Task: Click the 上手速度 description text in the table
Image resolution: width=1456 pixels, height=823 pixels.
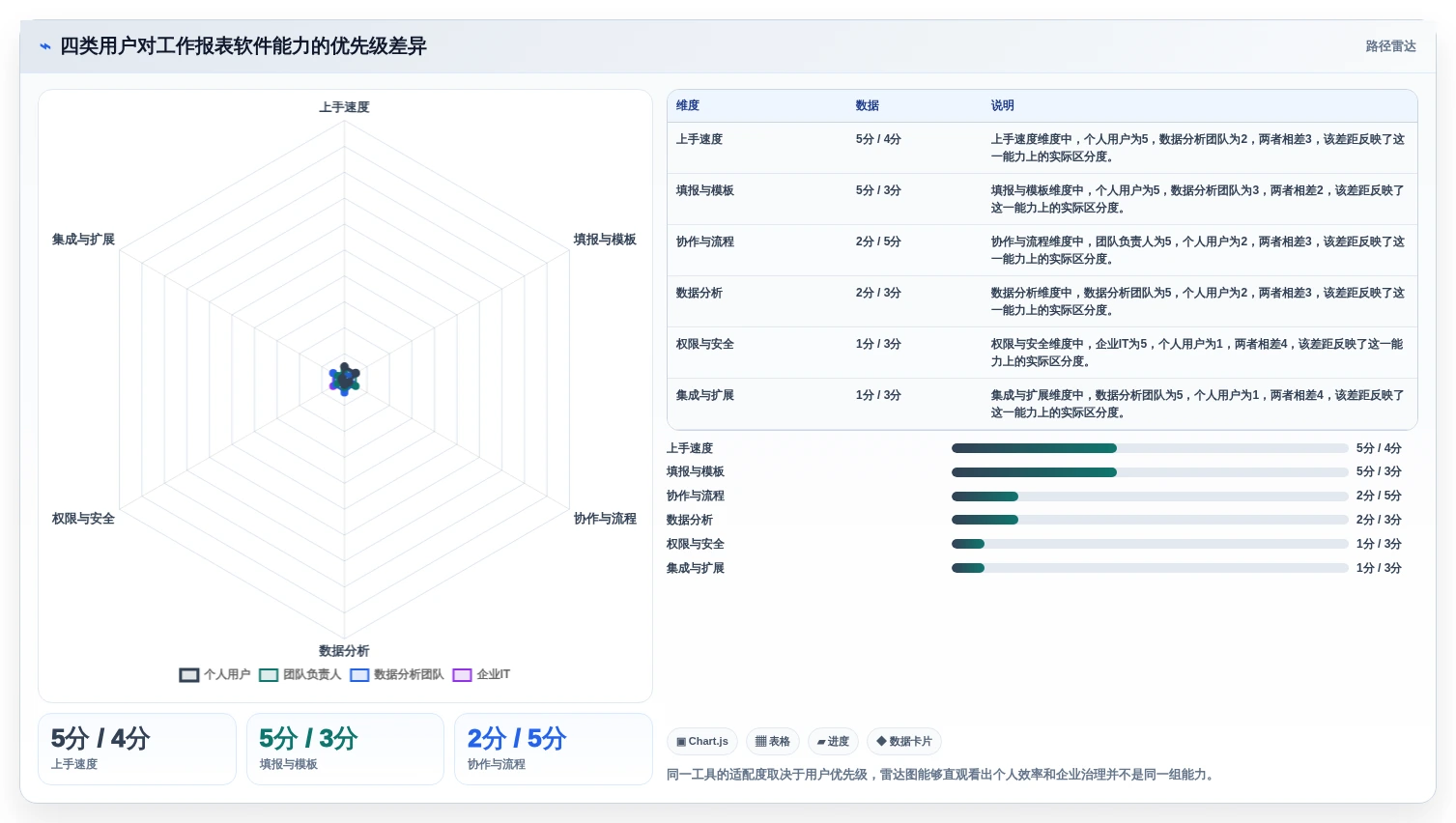Action: coord(1198,148)
